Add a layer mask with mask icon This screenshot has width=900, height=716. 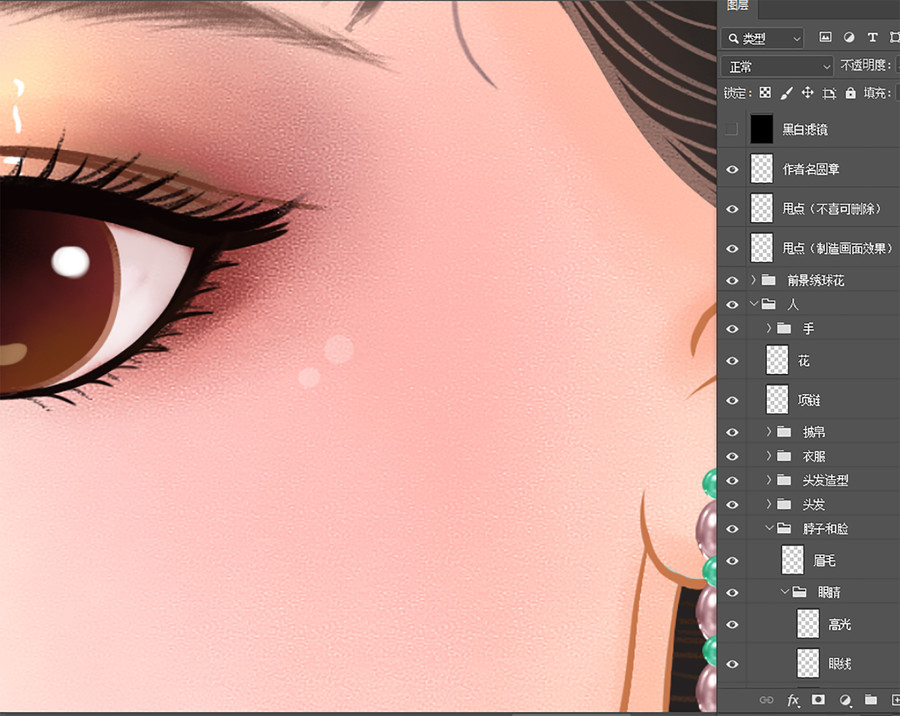coord(818,699)
